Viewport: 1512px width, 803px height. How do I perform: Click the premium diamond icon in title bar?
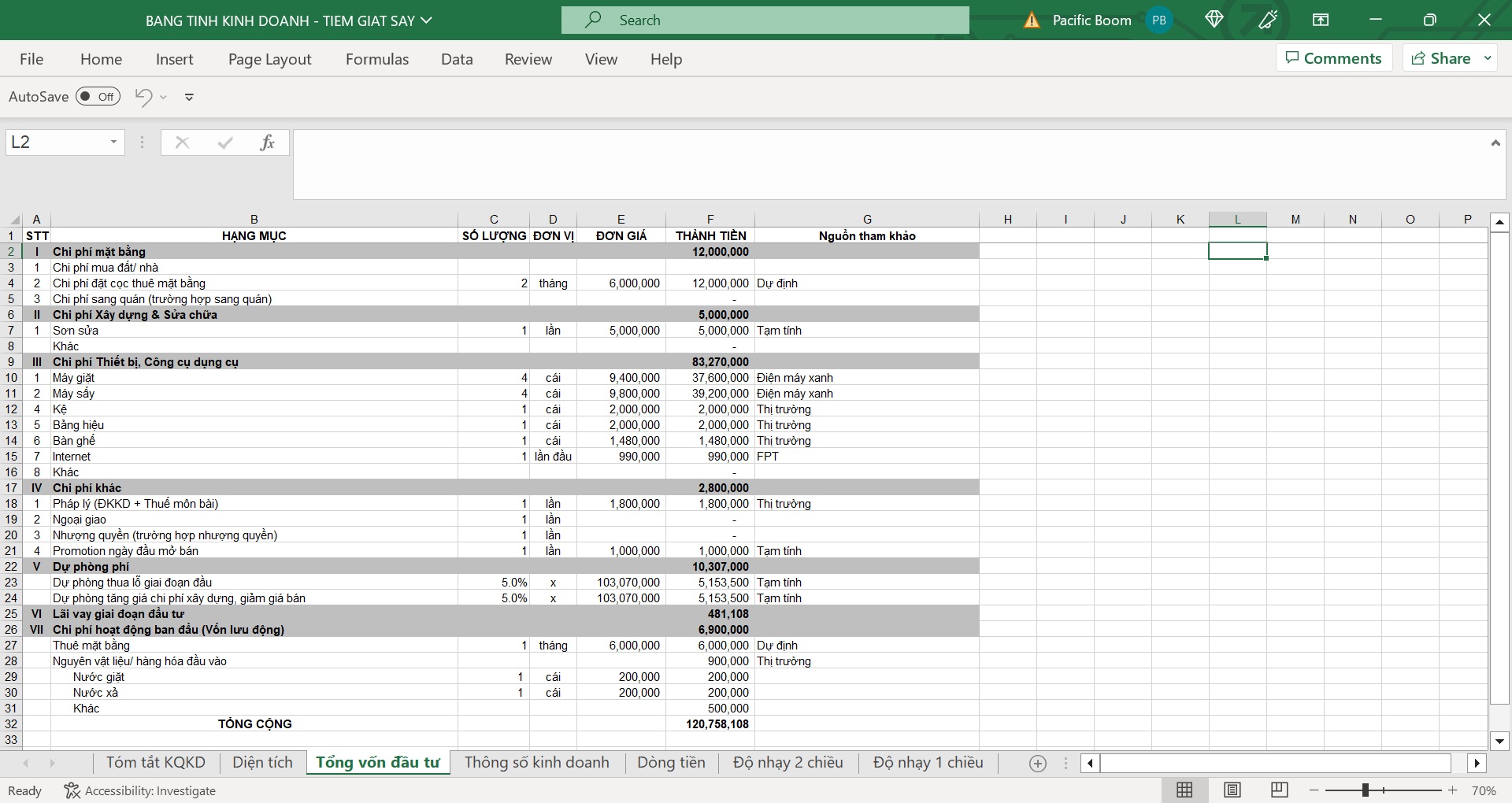[x=1214, y=20]
